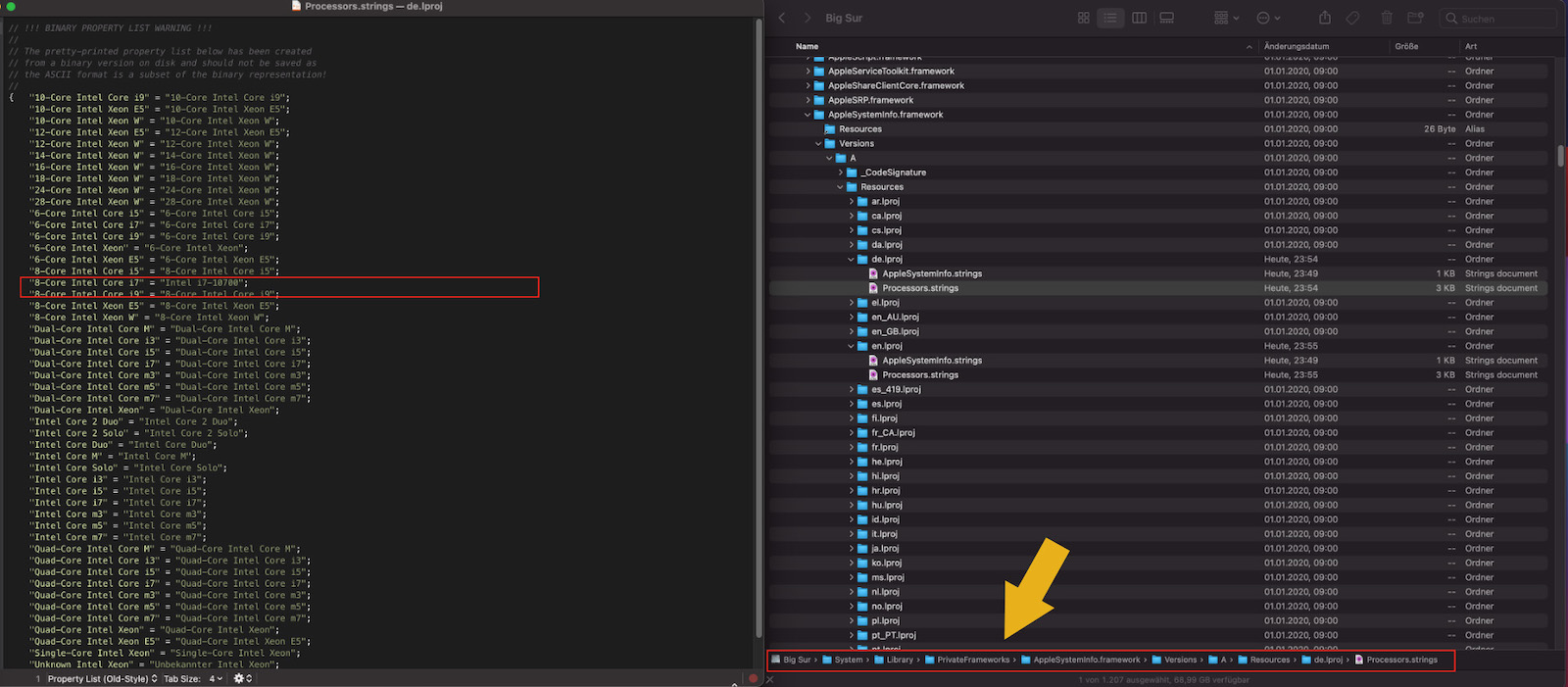Viewport: 1568px width, 687px height.
Task: Click the New Folder icon in Finder toolbar
Action: [1415, 18]
